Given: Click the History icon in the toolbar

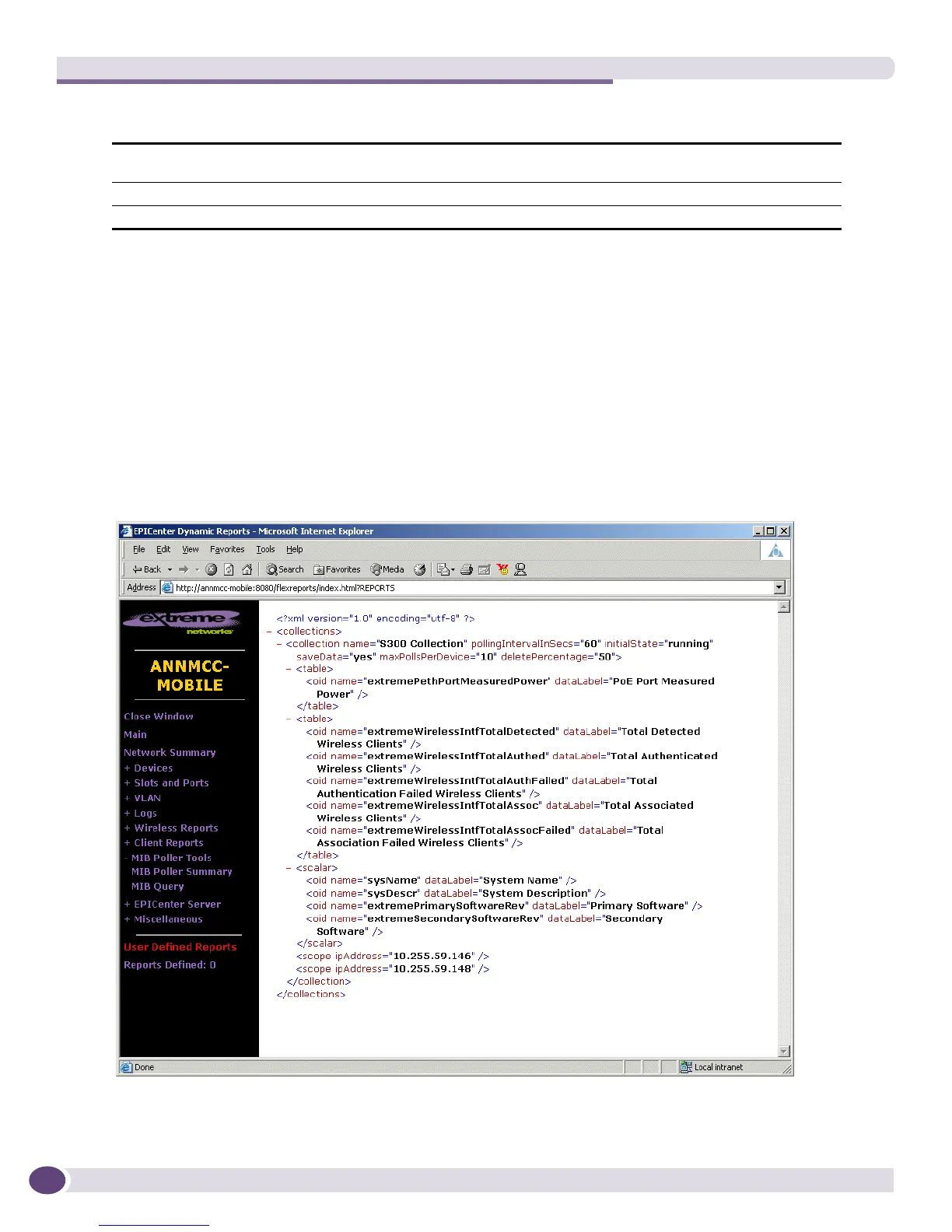Looking at the screenshot, I should point(419,569).
